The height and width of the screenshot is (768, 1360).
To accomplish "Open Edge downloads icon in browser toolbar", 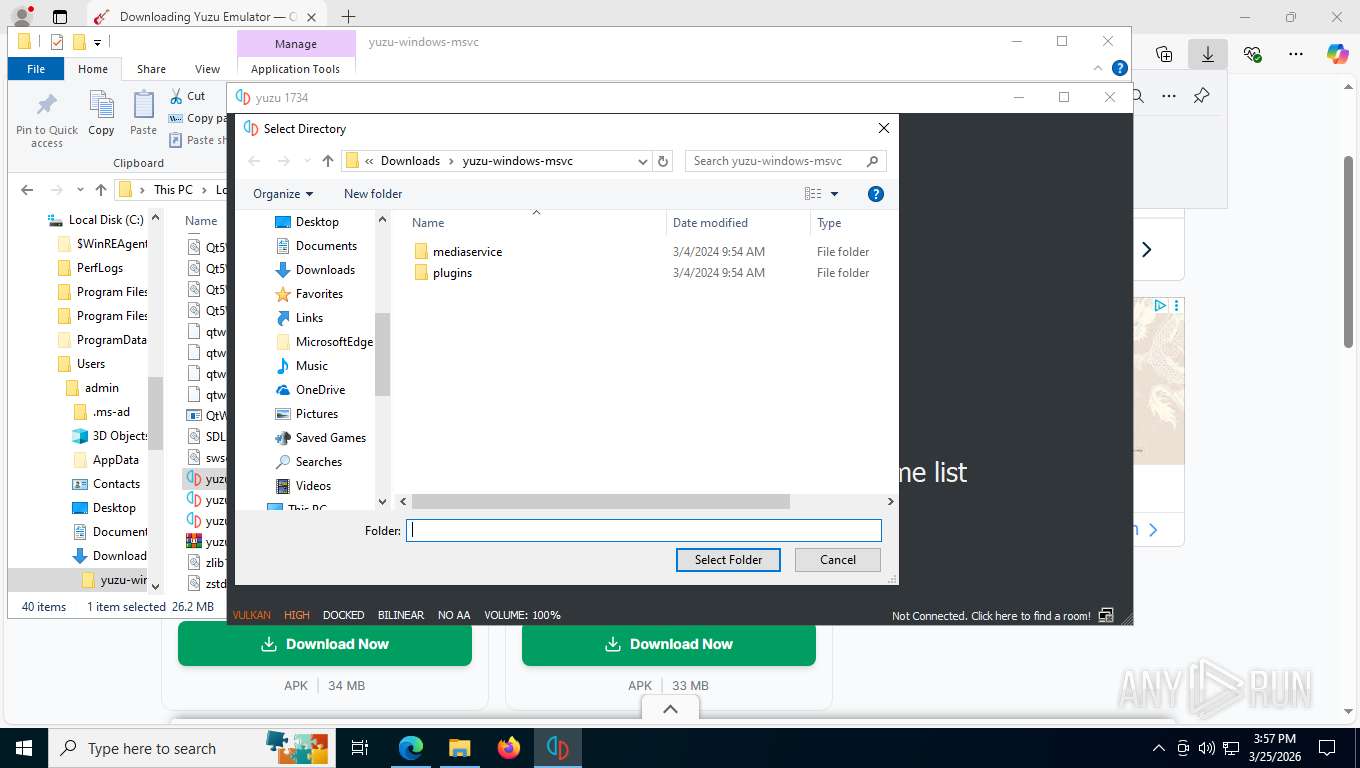I will click(1207, 54).
